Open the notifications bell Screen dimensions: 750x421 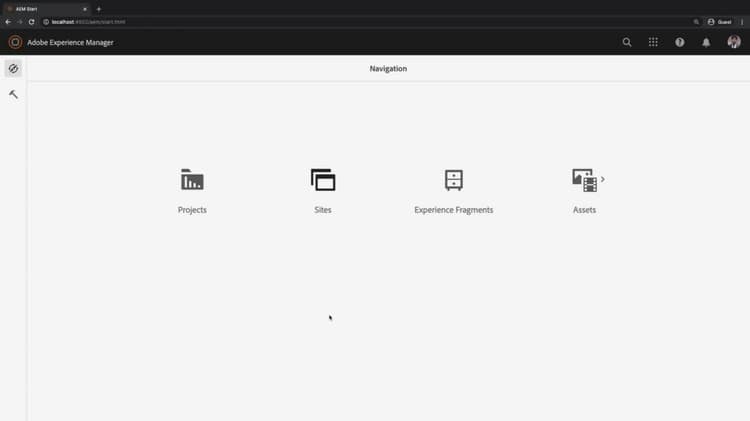click(x=706, y=42)
